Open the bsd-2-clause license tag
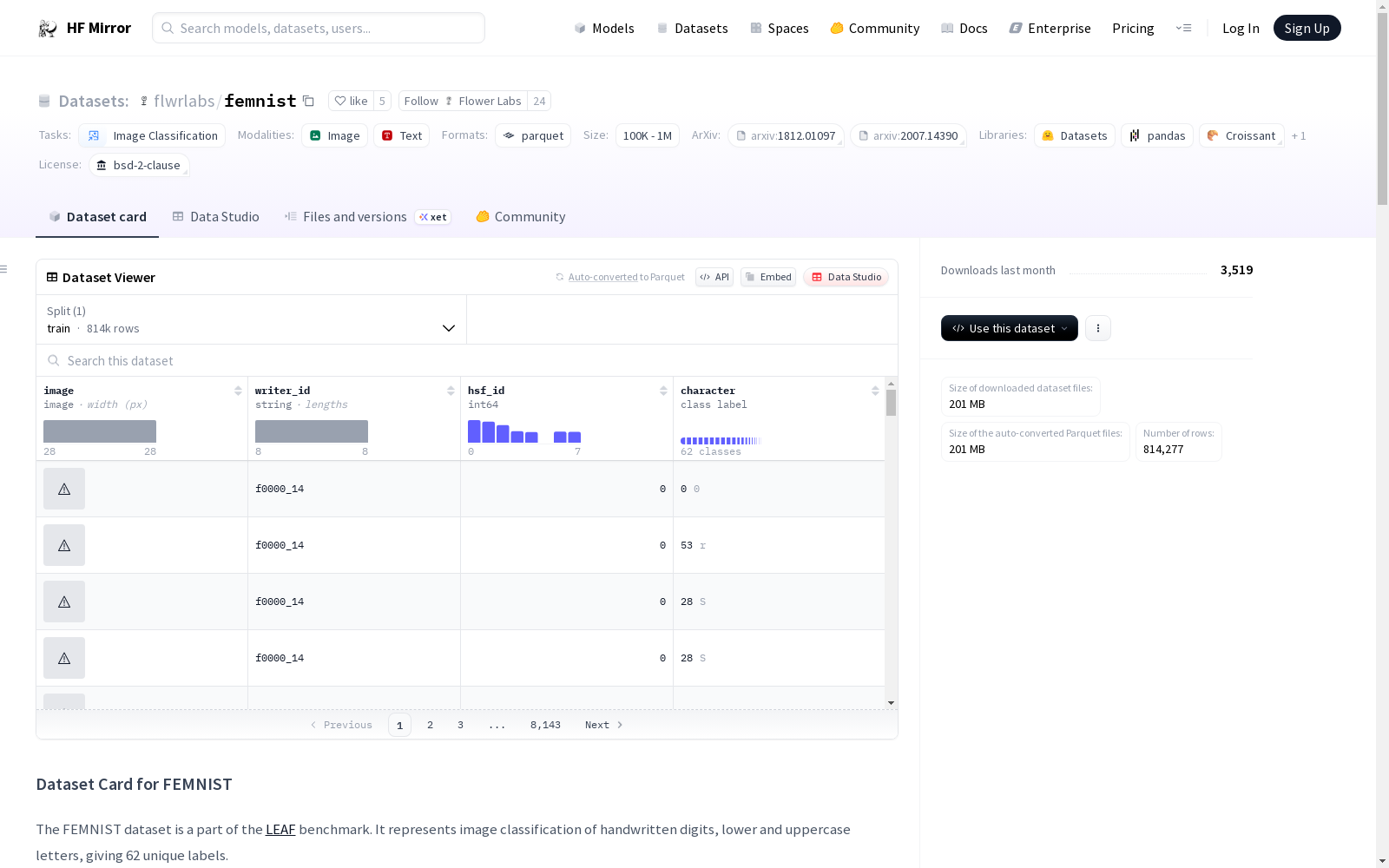The image size is (1389, 868). point(139,165)
